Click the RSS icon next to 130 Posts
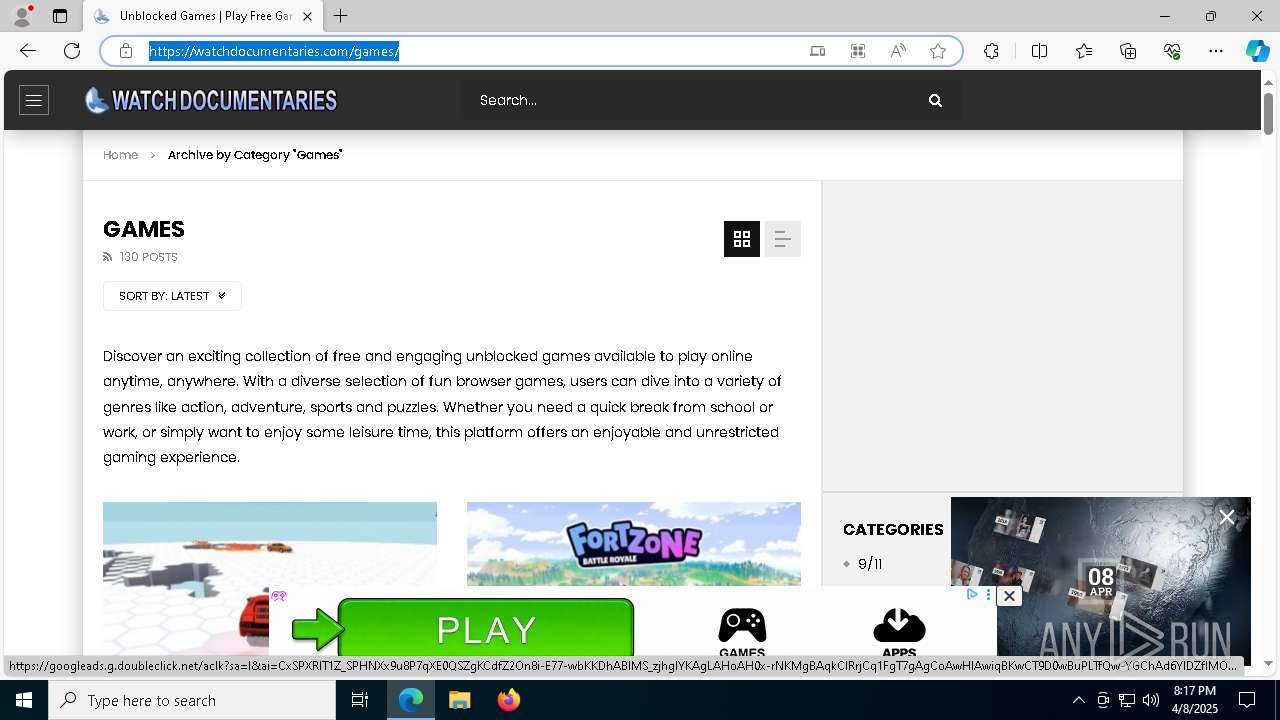The height and width of the screenshot is (720, 1280). pos(108,257)
